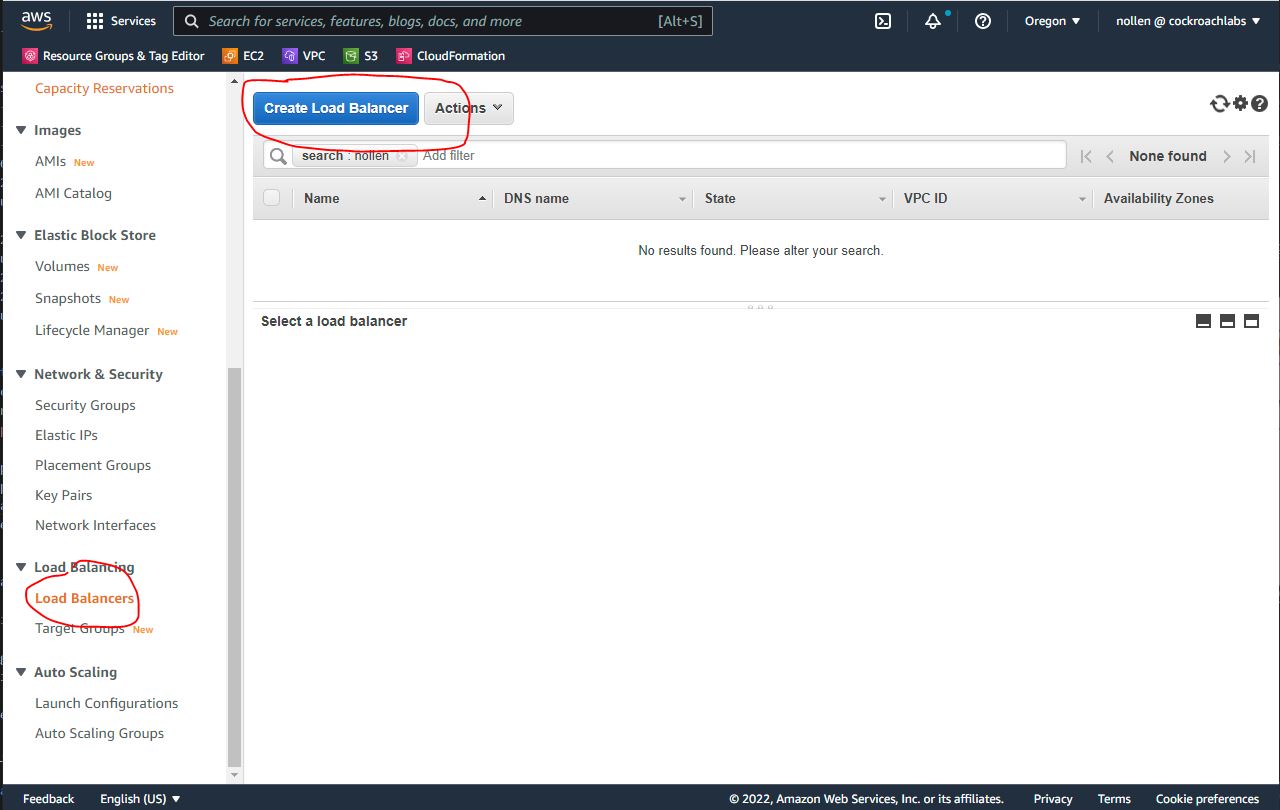Open Load Balancers in sidebar

84,598
